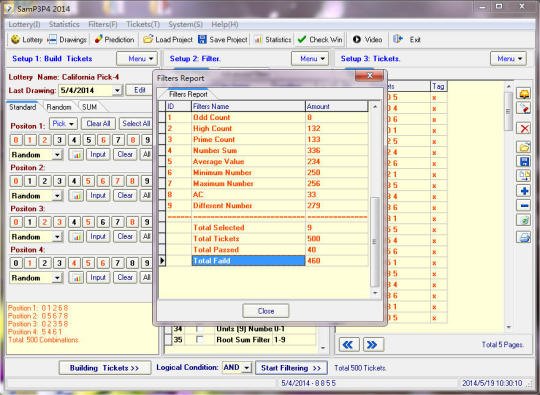Close the Filters Report dialog with Close button
This screenshot has width=540, height=395.
(x=266, y=311)
